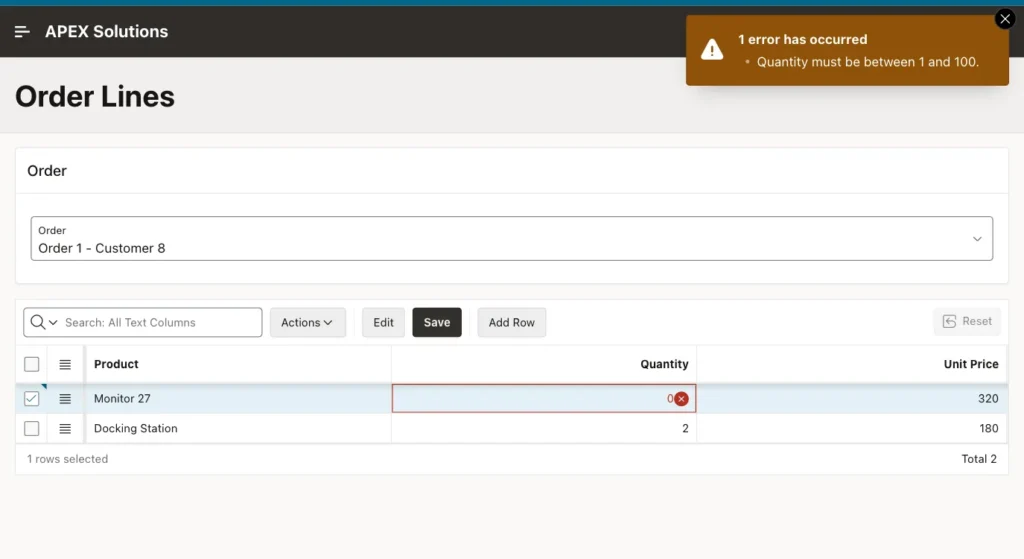Expand the Actions menu

pos(308,323)
